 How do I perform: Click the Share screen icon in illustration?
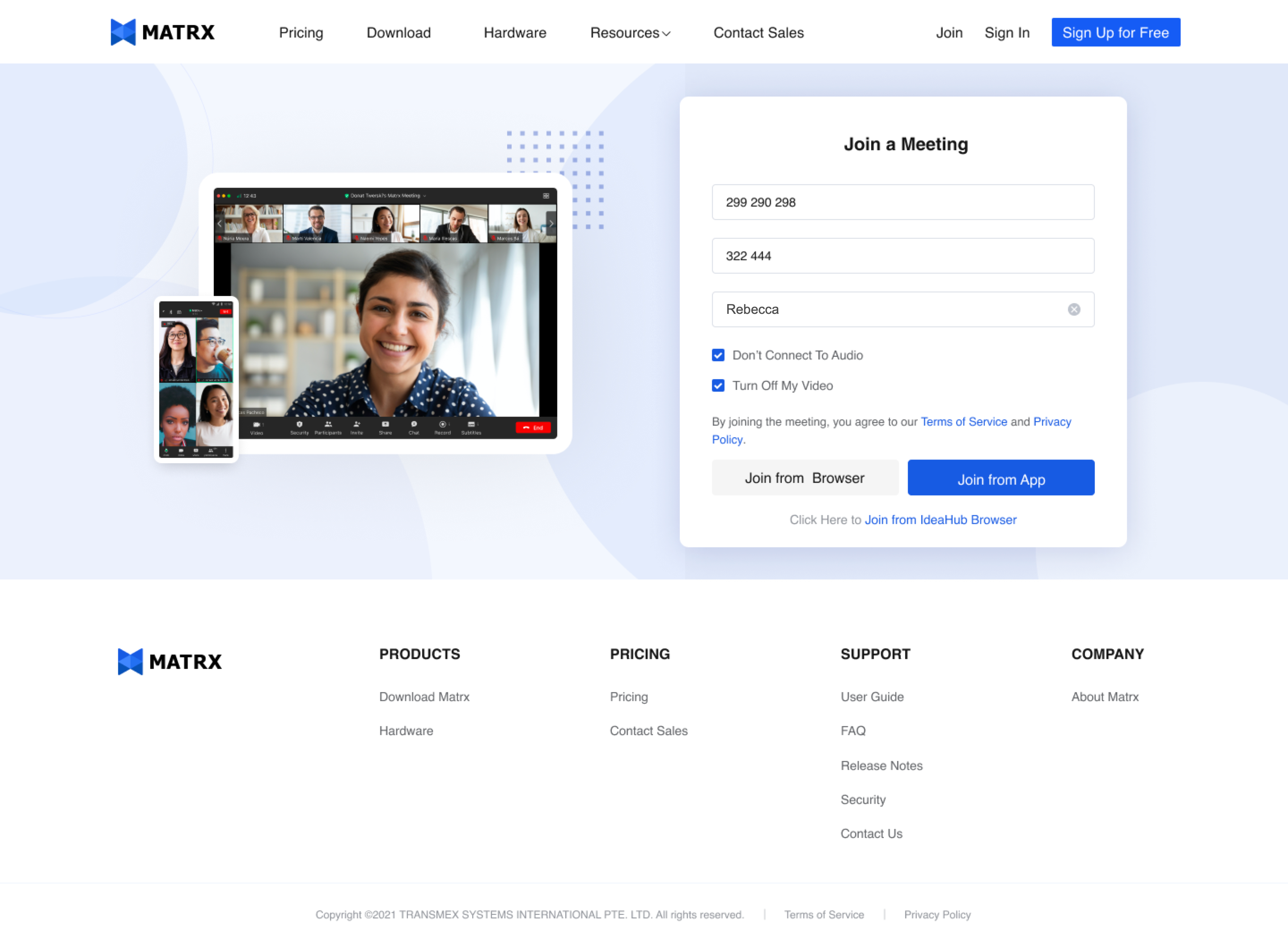[385, 425]
